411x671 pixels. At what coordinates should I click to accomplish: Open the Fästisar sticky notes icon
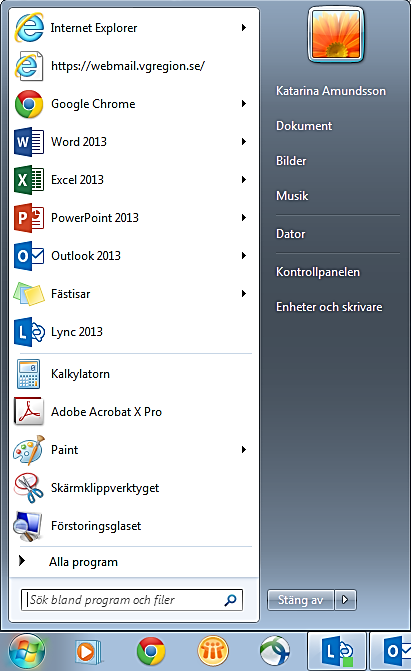pos(29,294)
